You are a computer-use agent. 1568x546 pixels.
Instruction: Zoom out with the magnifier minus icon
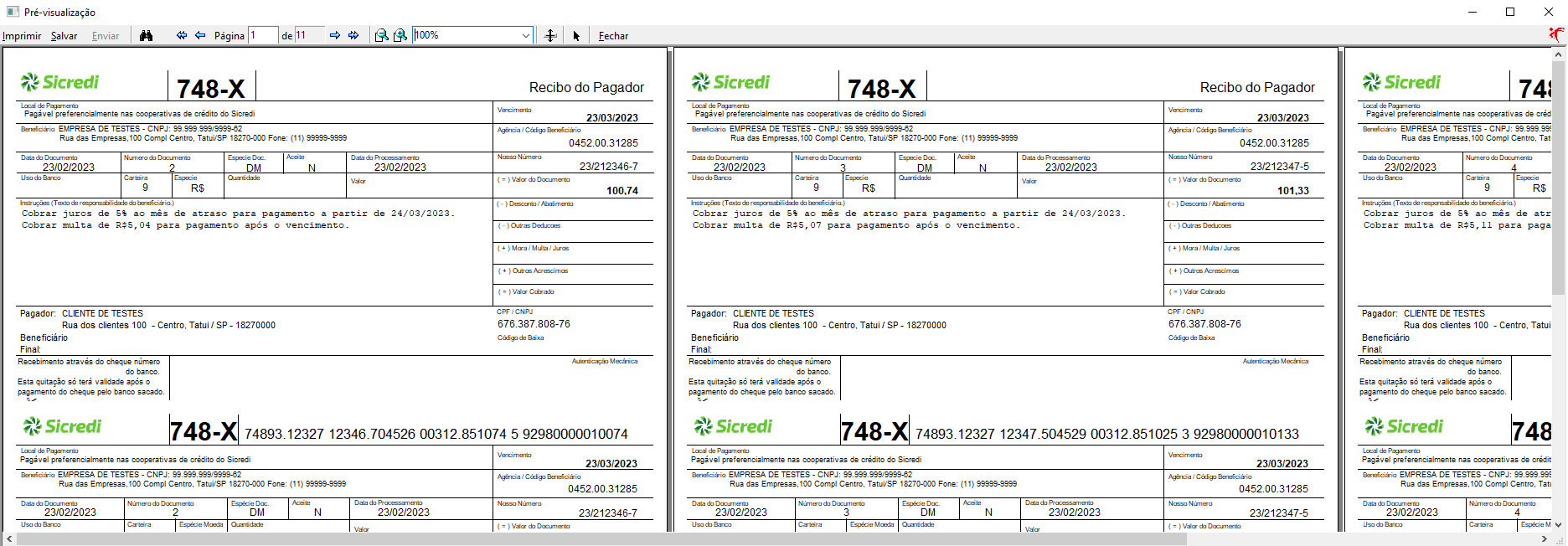[x=381, y=35]
